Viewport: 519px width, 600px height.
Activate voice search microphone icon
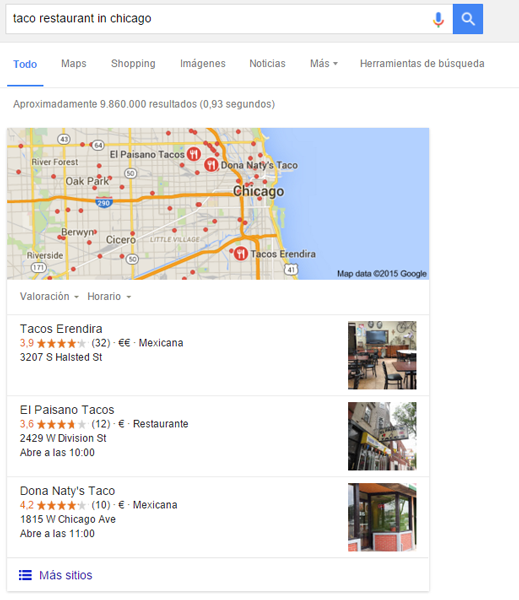pos(438,19)
